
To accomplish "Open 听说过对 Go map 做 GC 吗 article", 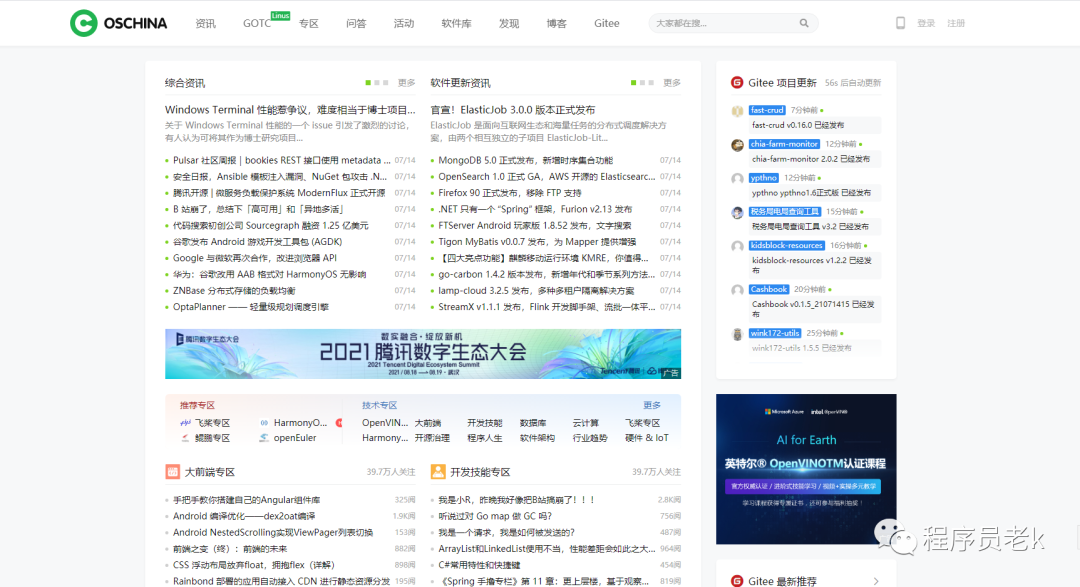I will [x=495, y=516].
